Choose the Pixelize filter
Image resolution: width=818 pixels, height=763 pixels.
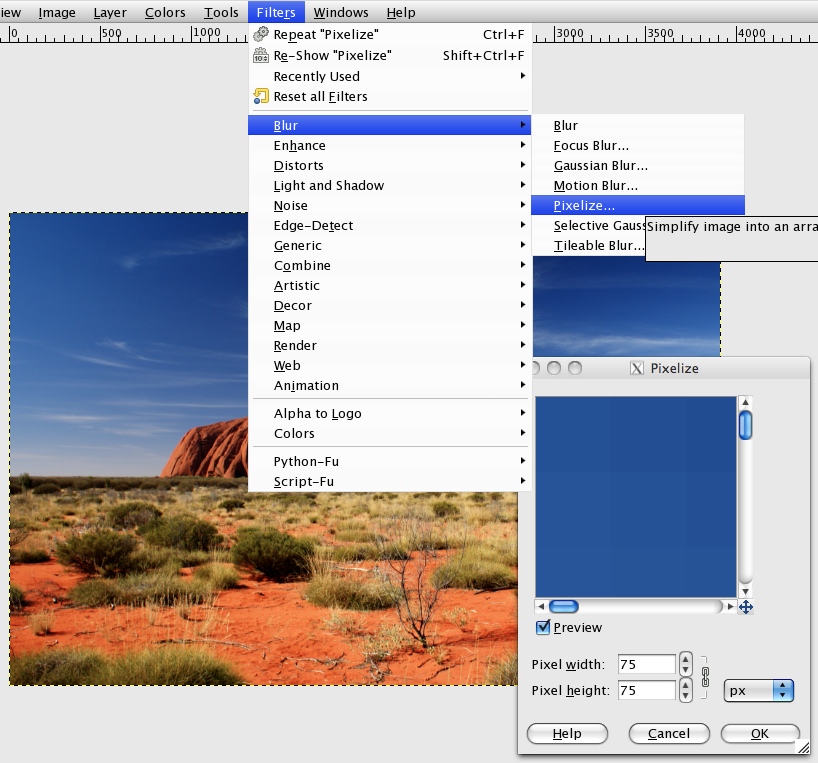[637, 205]
